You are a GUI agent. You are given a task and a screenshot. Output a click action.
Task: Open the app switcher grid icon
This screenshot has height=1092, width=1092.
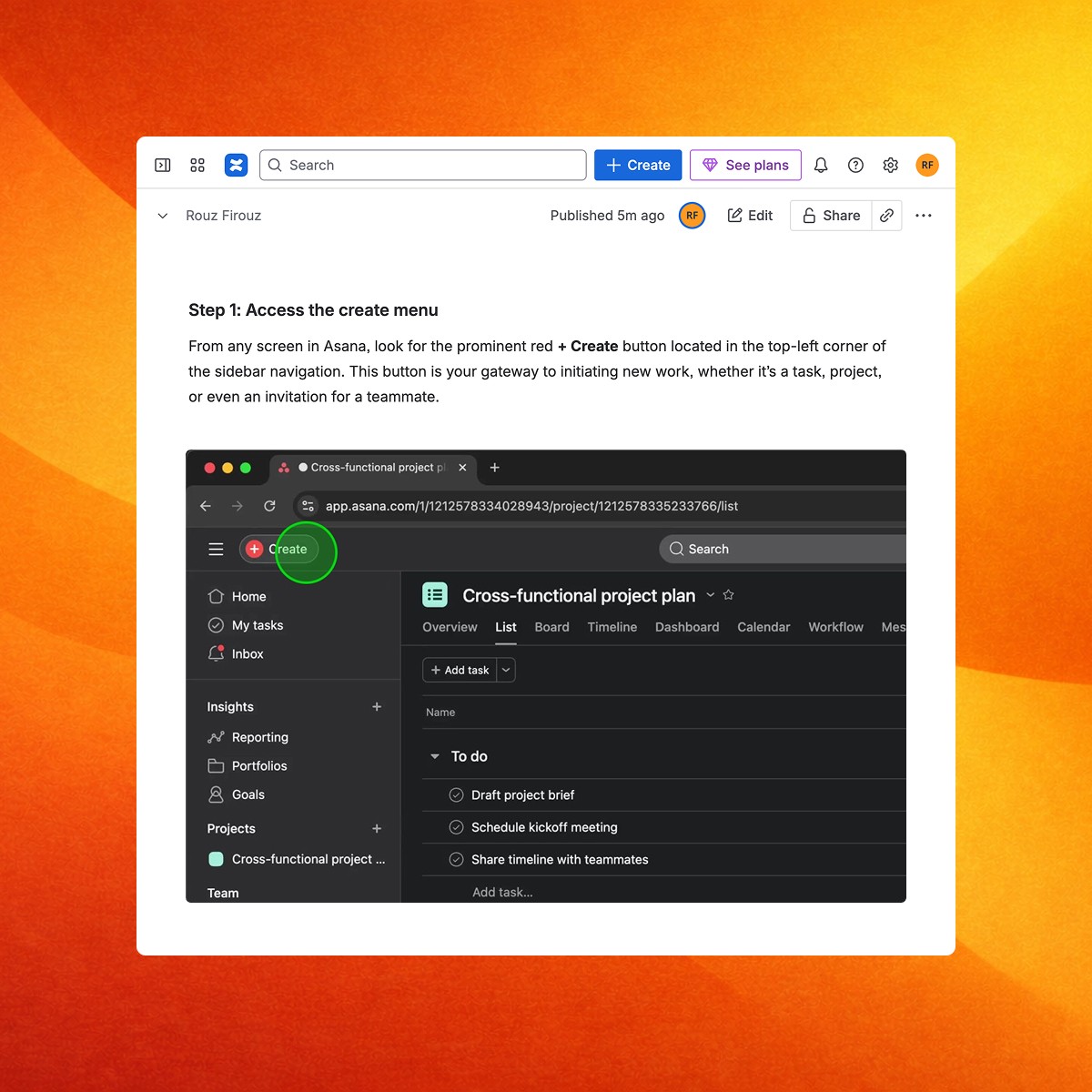point(197,165)
